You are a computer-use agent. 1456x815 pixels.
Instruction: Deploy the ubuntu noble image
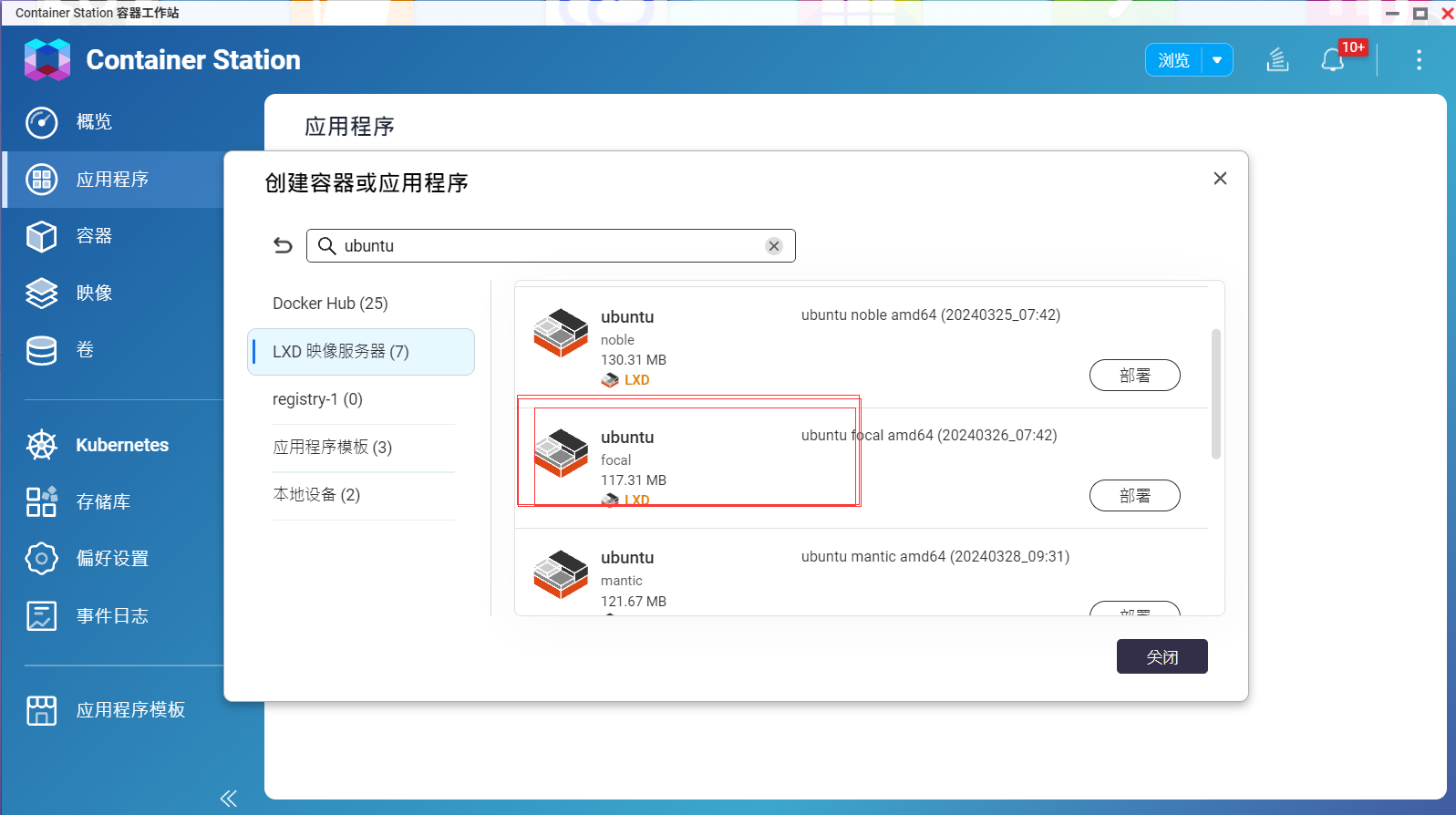click(1134, 376)
